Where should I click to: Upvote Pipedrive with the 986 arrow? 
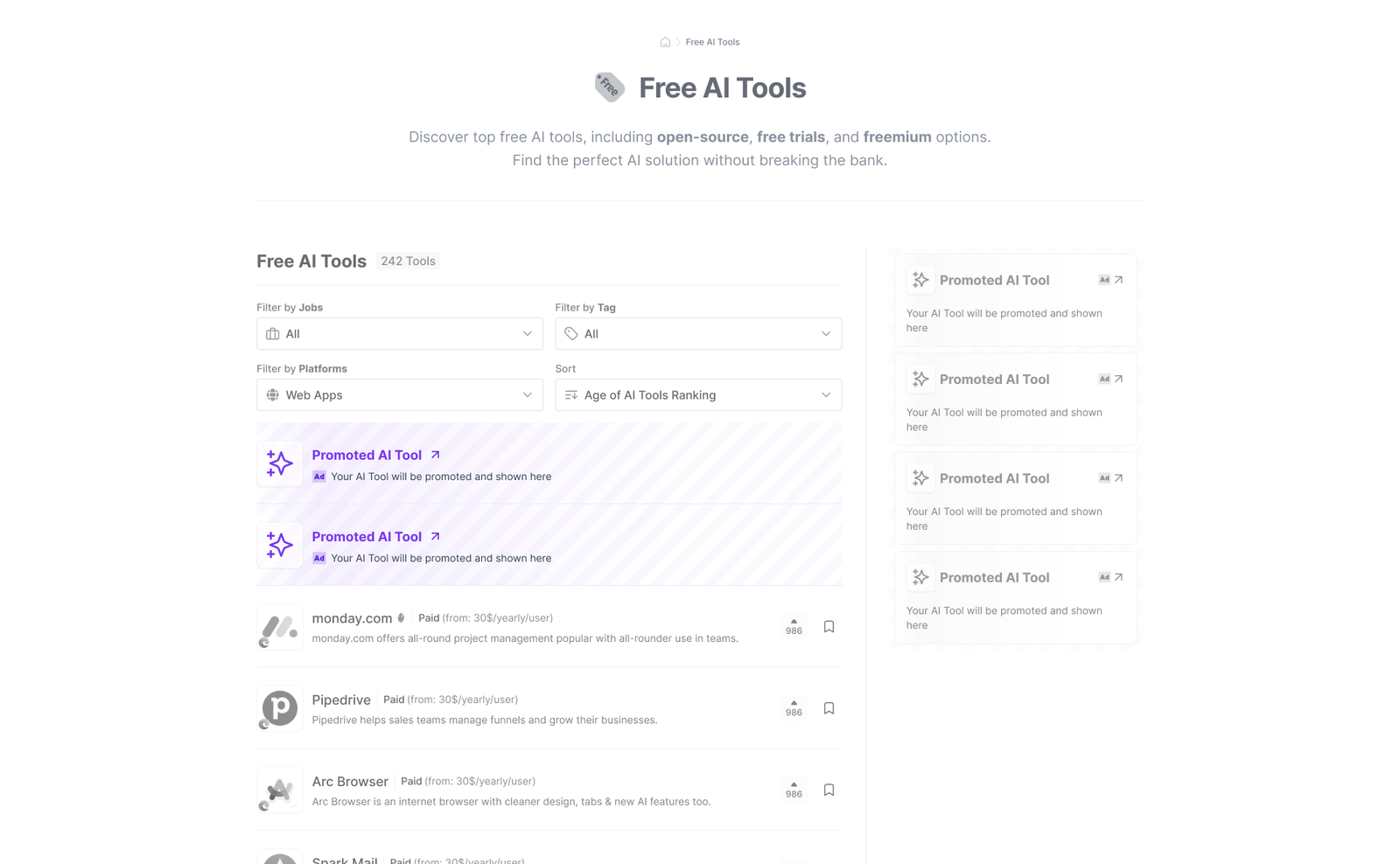(794, 708)
